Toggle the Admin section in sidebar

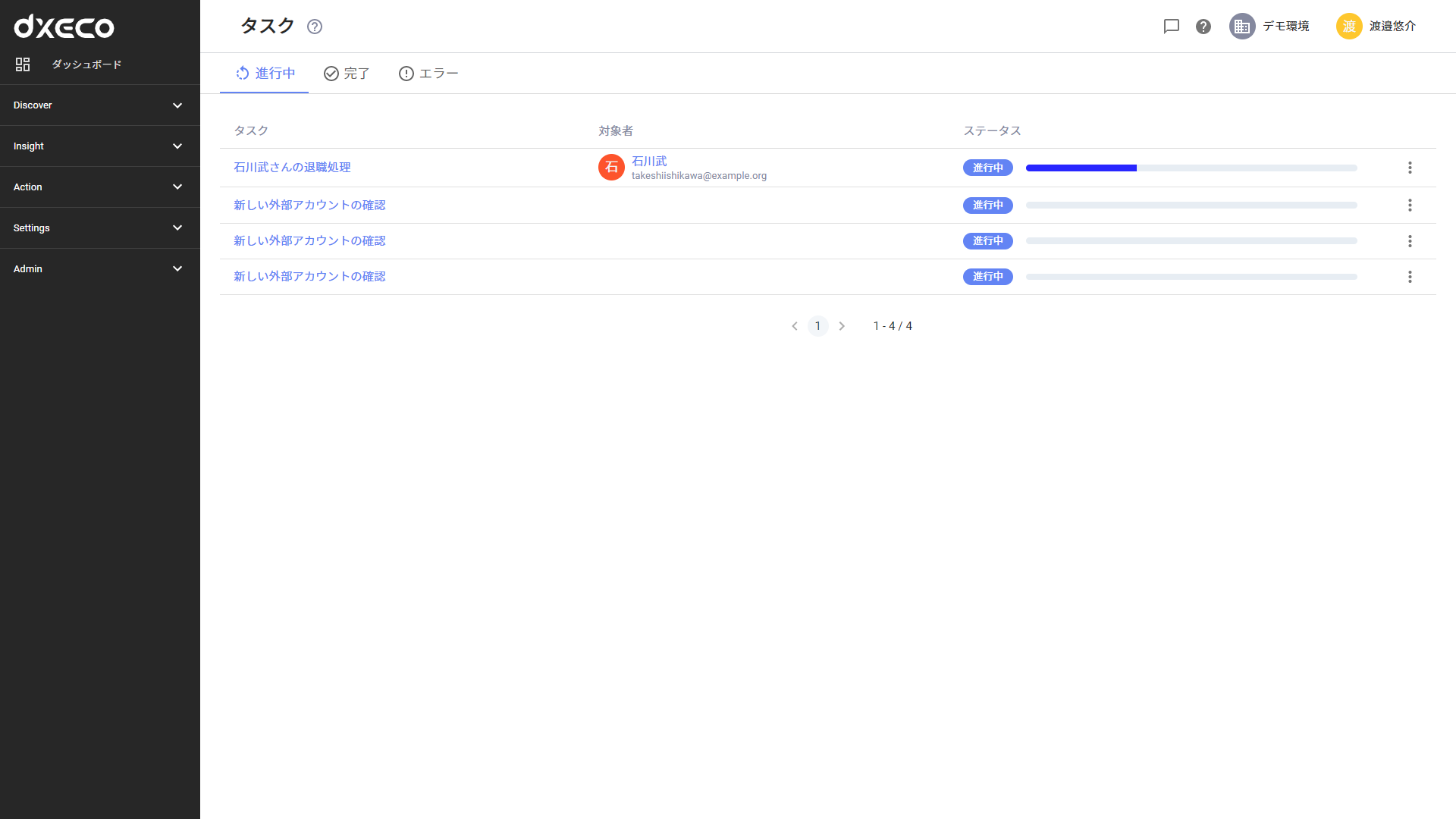tap(100, 269)
